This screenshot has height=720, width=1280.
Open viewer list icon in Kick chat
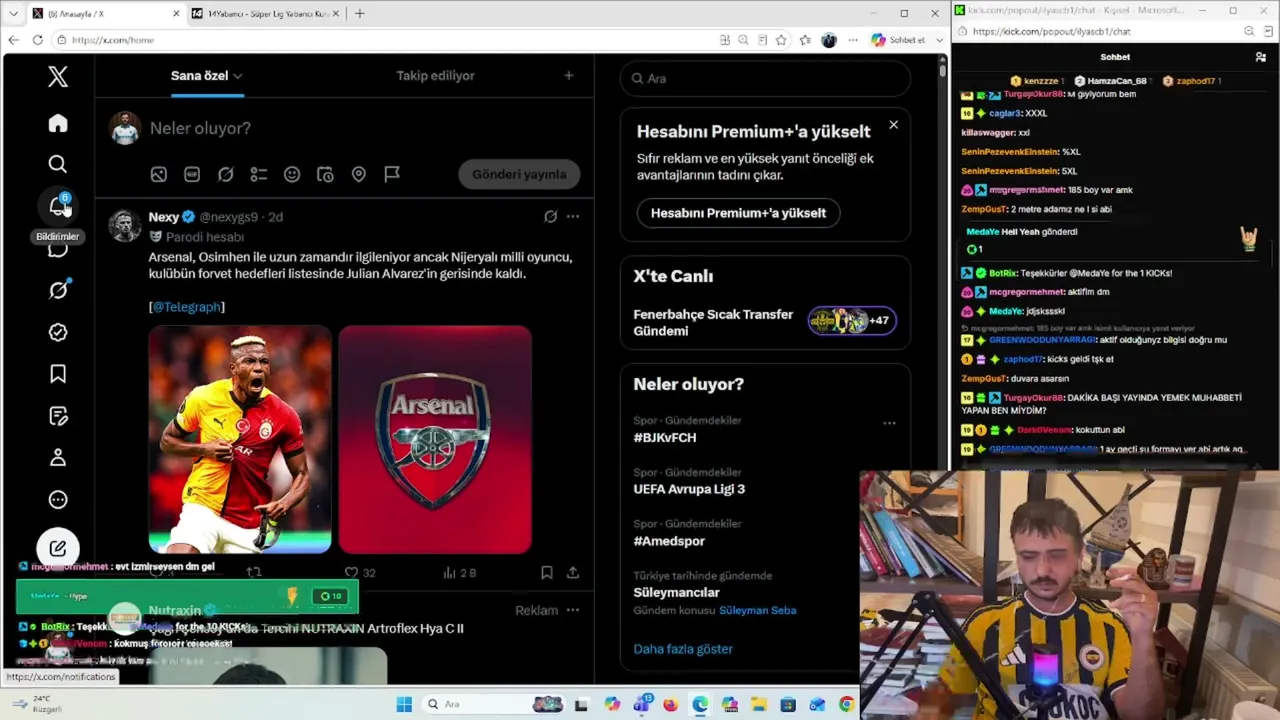(x=1261, y=57)
